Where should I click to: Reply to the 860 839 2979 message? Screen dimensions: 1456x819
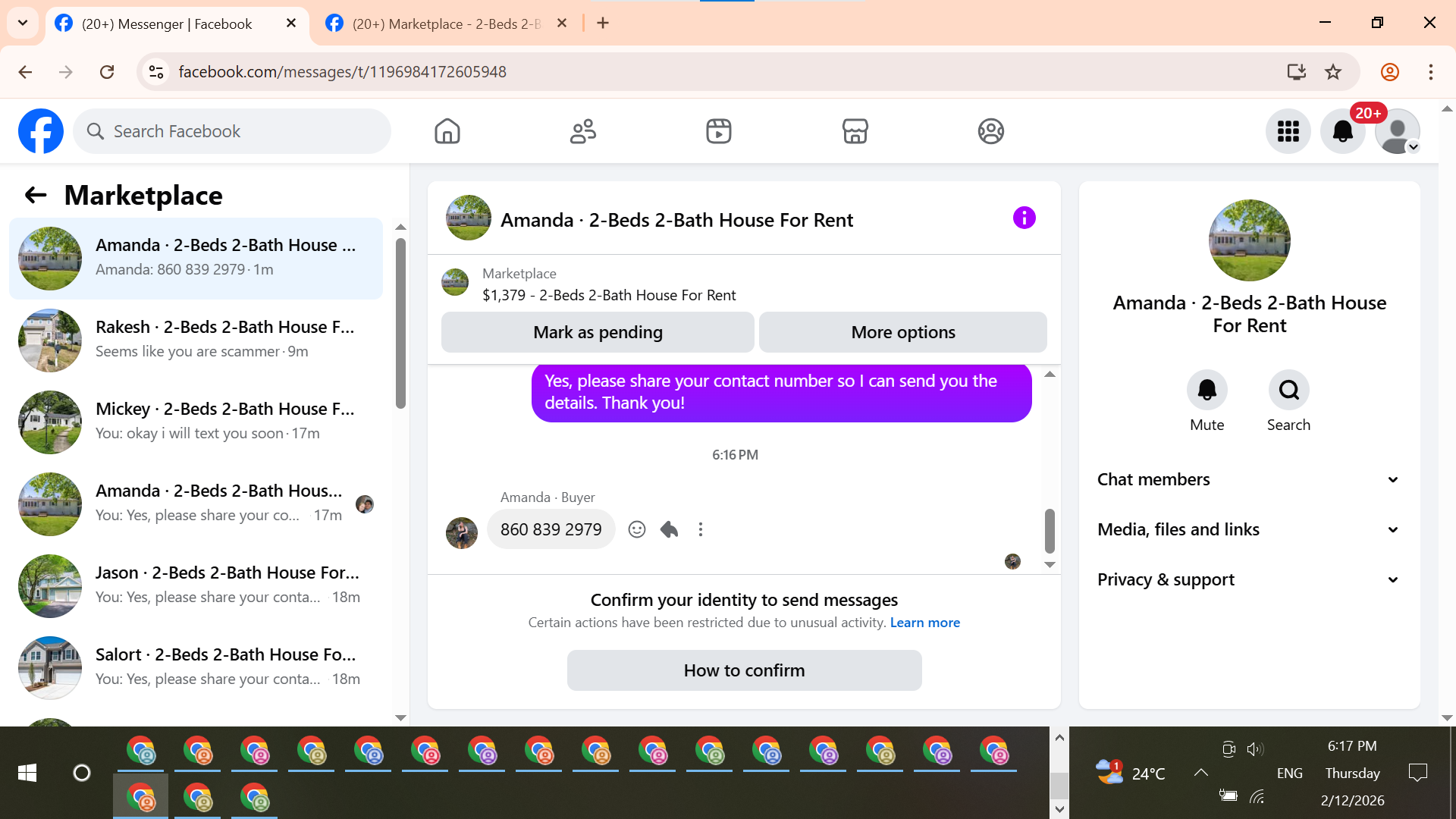click(x=669, y=529)
